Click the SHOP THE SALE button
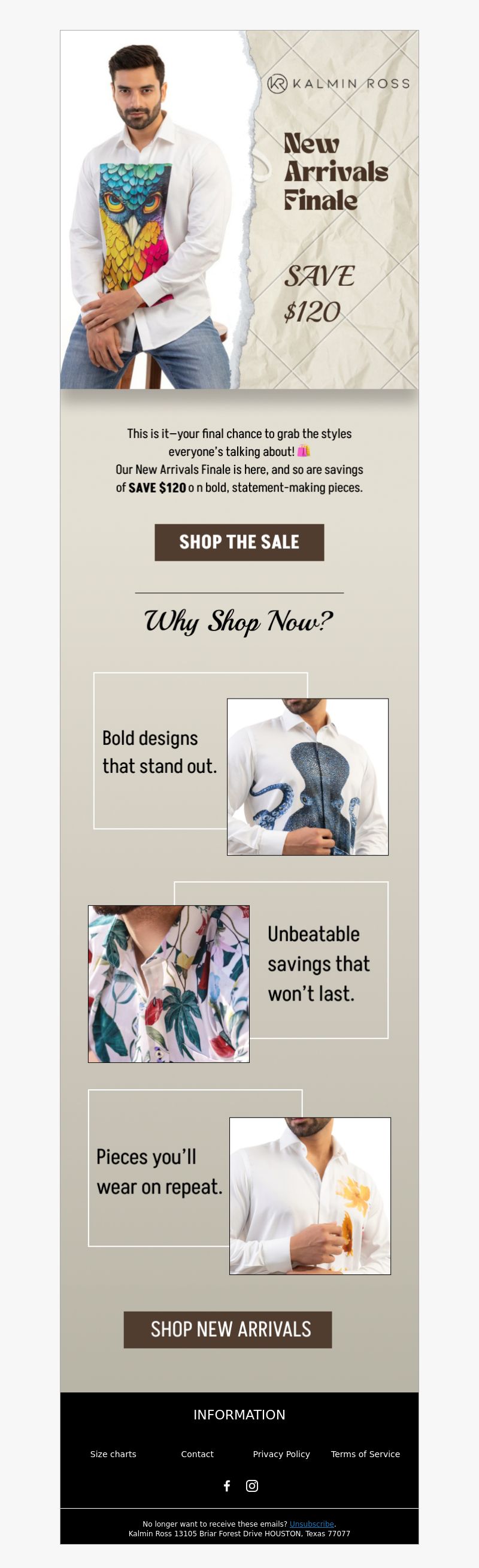 239,542
